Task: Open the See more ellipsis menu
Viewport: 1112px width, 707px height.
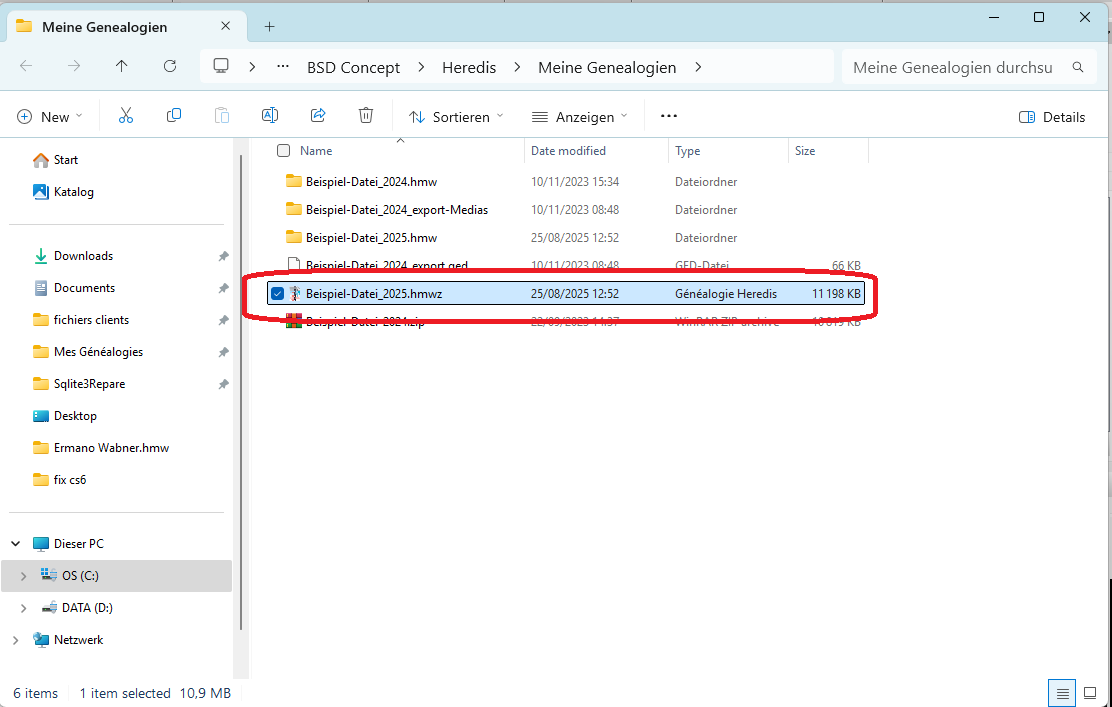Action: pyautogui.click(x=669, y=116)
